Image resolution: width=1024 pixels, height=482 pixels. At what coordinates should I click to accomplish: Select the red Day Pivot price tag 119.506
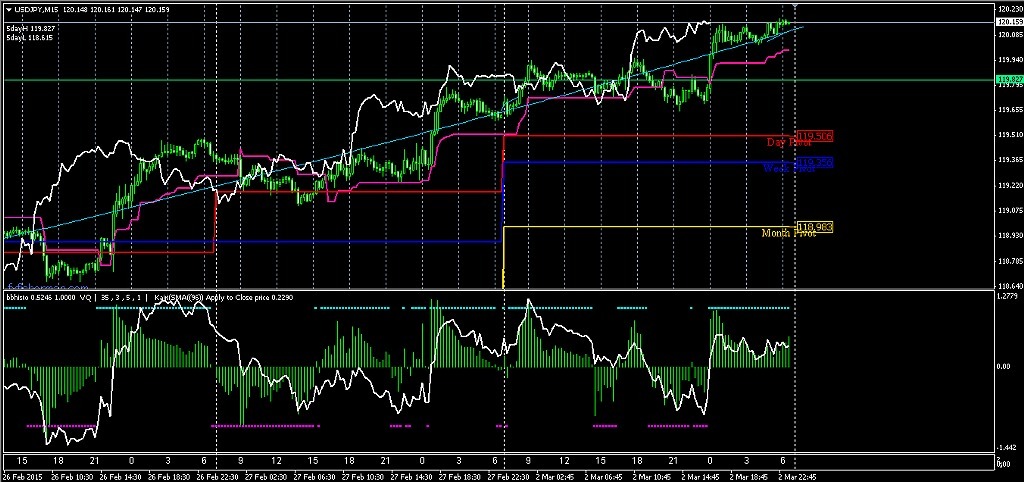pyautogui.click(x=814, y=136)
